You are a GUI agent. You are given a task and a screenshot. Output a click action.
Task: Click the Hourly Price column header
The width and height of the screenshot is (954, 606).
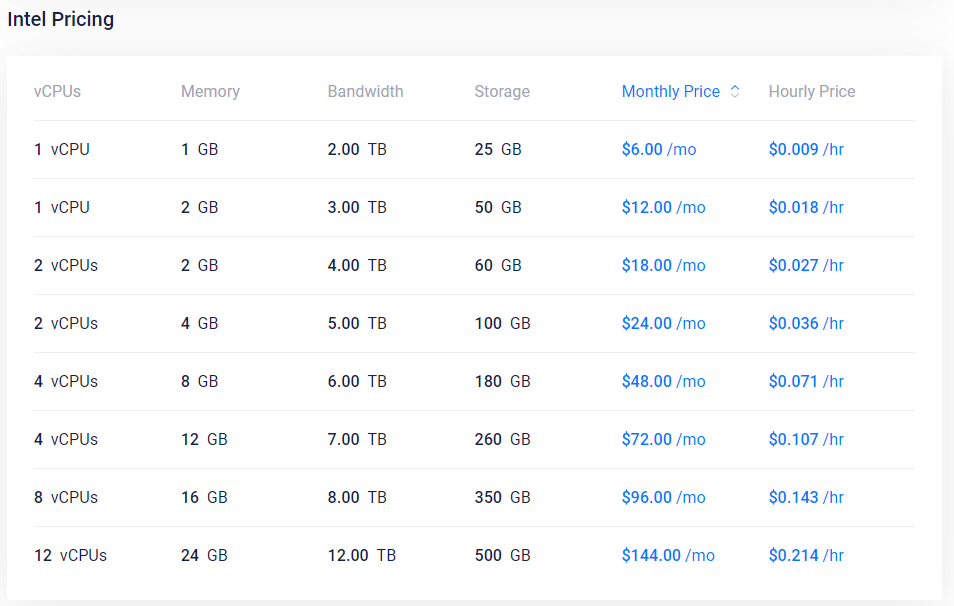pyautogui.click(x=812, y=91)
